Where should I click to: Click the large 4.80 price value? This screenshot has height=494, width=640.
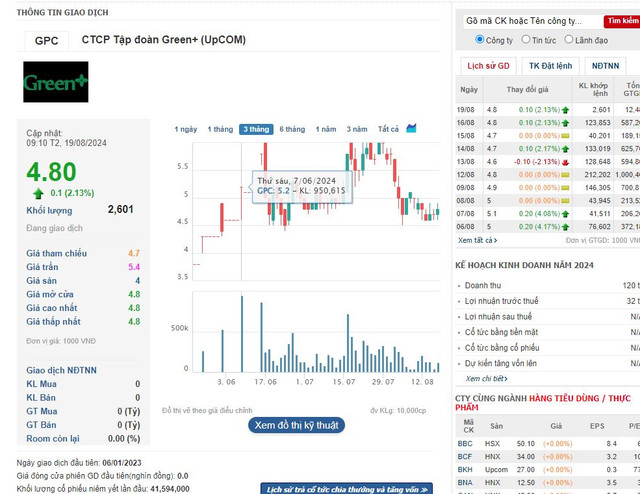click(x=51, y=171)
